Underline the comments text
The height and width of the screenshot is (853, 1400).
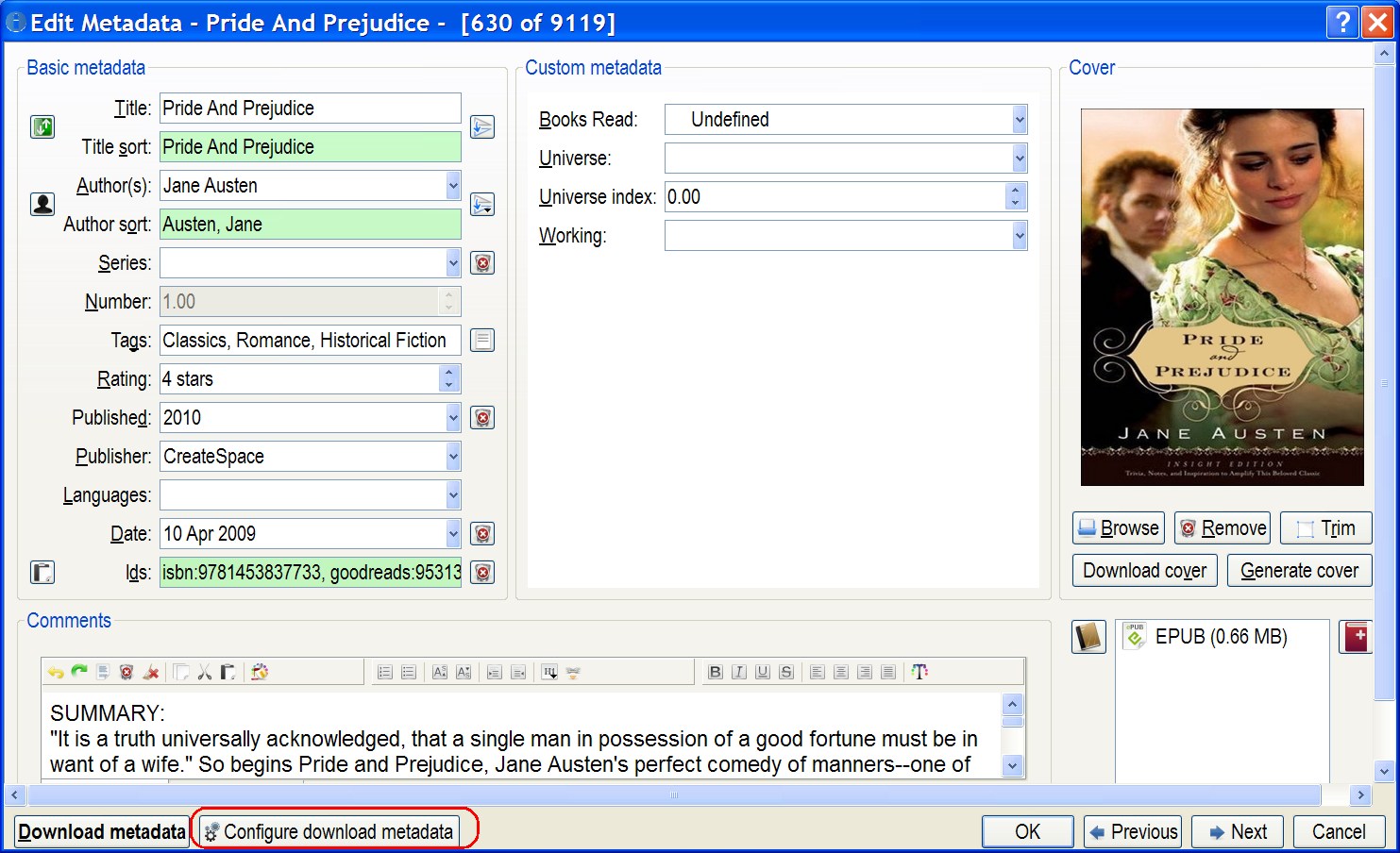click(x=763, y=672)
